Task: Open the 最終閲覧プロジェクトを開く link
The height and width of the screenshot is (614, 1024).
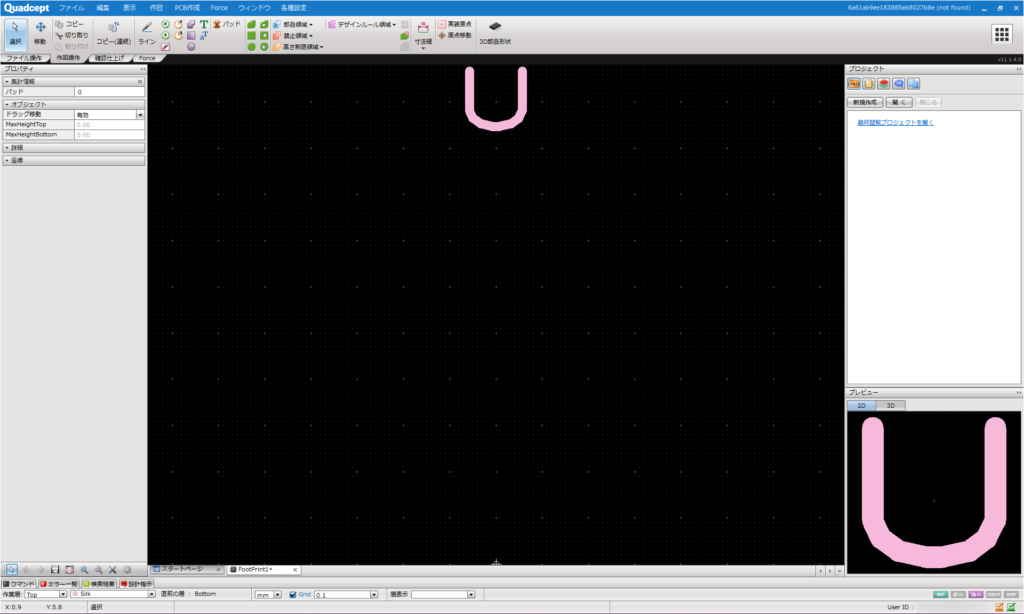Action: coord(895,123)
